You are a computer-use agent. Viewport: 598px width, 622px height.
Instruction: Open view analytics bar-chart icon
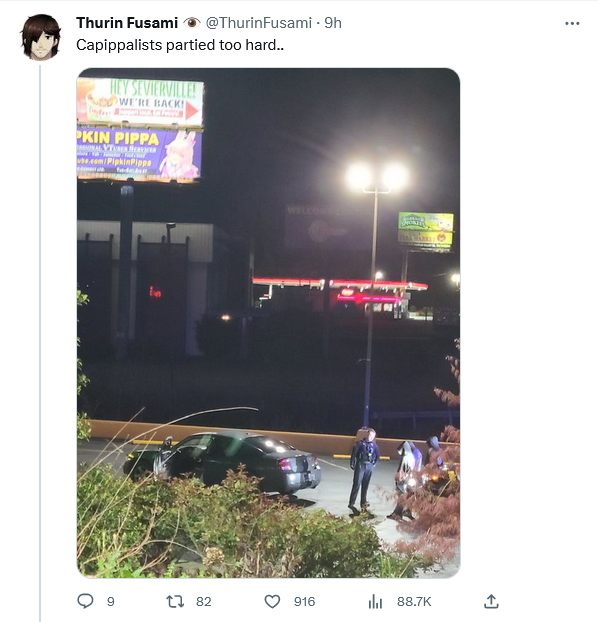pos(375,601)
